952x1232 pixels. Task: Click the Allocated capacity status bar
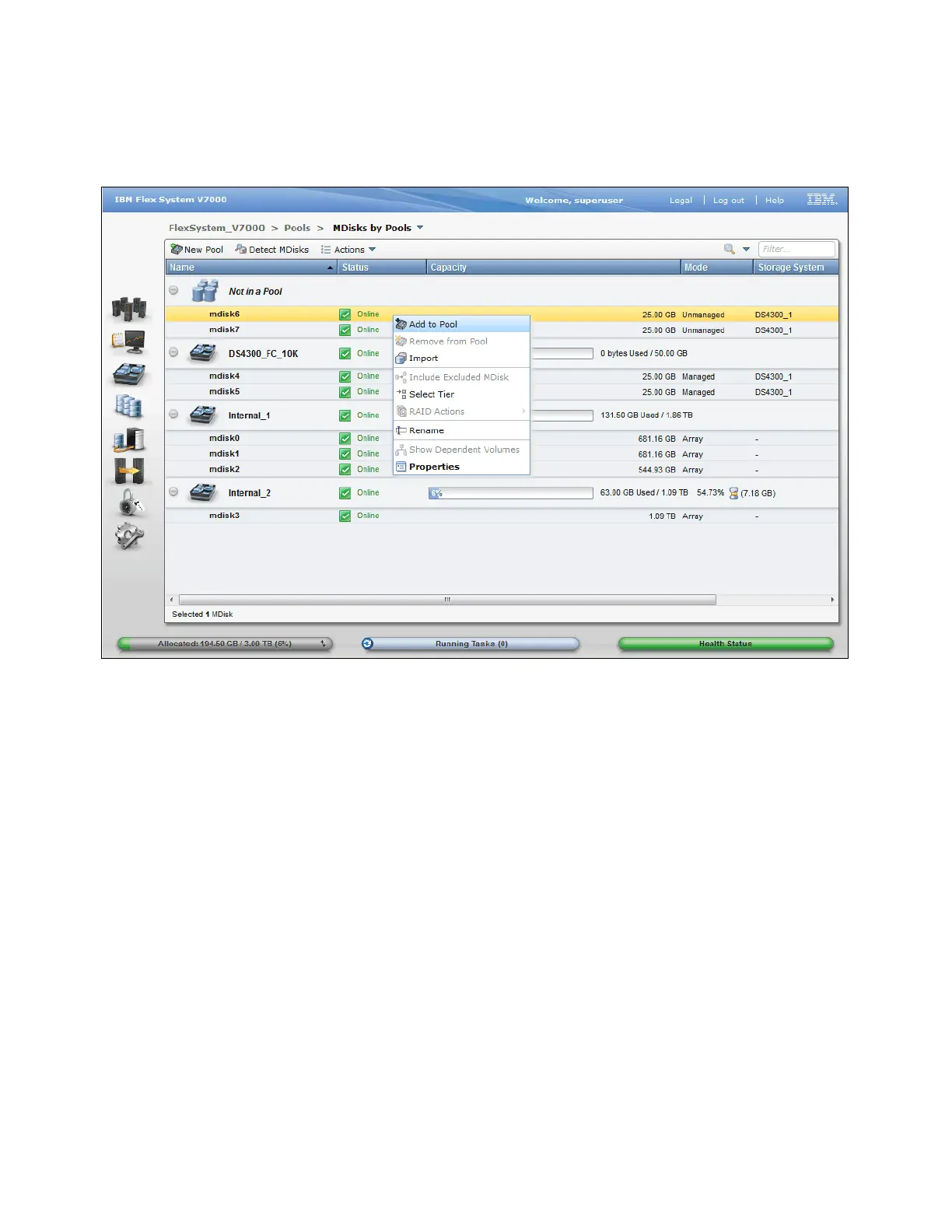225,643
